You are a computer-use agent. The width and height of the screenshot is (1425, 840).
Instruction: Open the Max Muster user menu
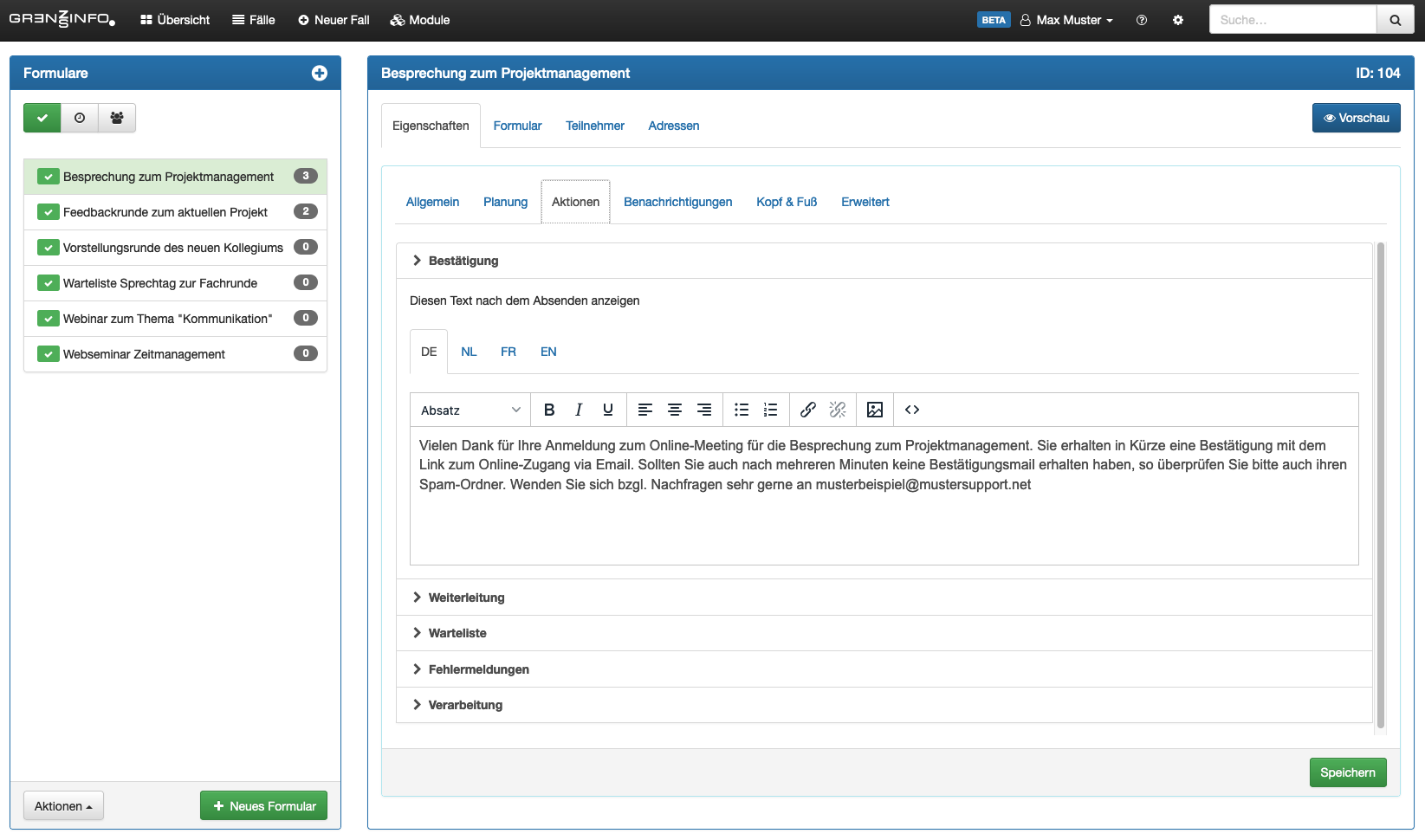(x=1067, y=20)
